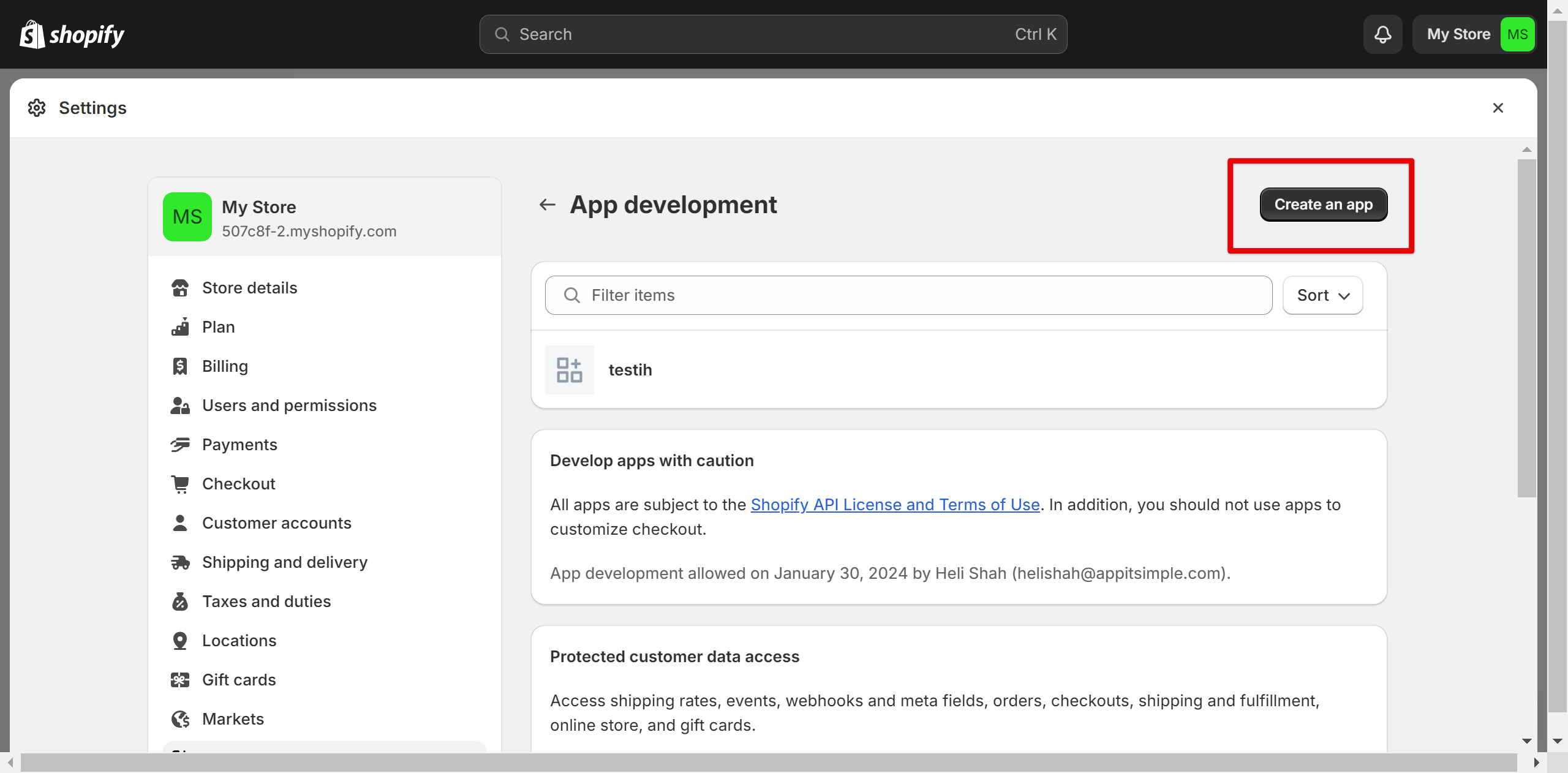The height and width of the screenshot is (773, 1568).
Task: Click the App development heading
Action: [x=673, y=205]
